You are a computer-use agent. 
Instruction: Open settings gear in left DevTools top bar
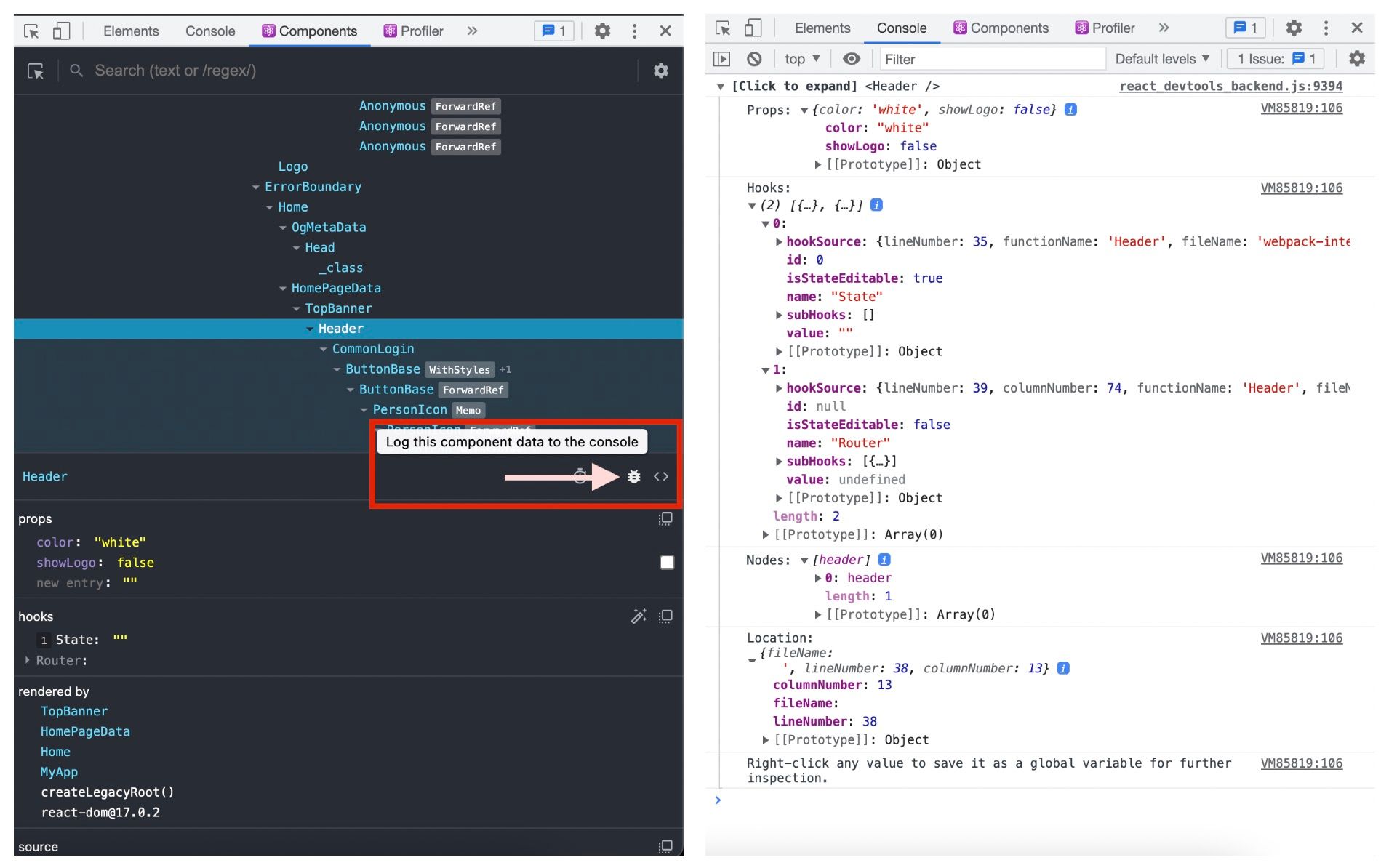click(x=602, y=31)
